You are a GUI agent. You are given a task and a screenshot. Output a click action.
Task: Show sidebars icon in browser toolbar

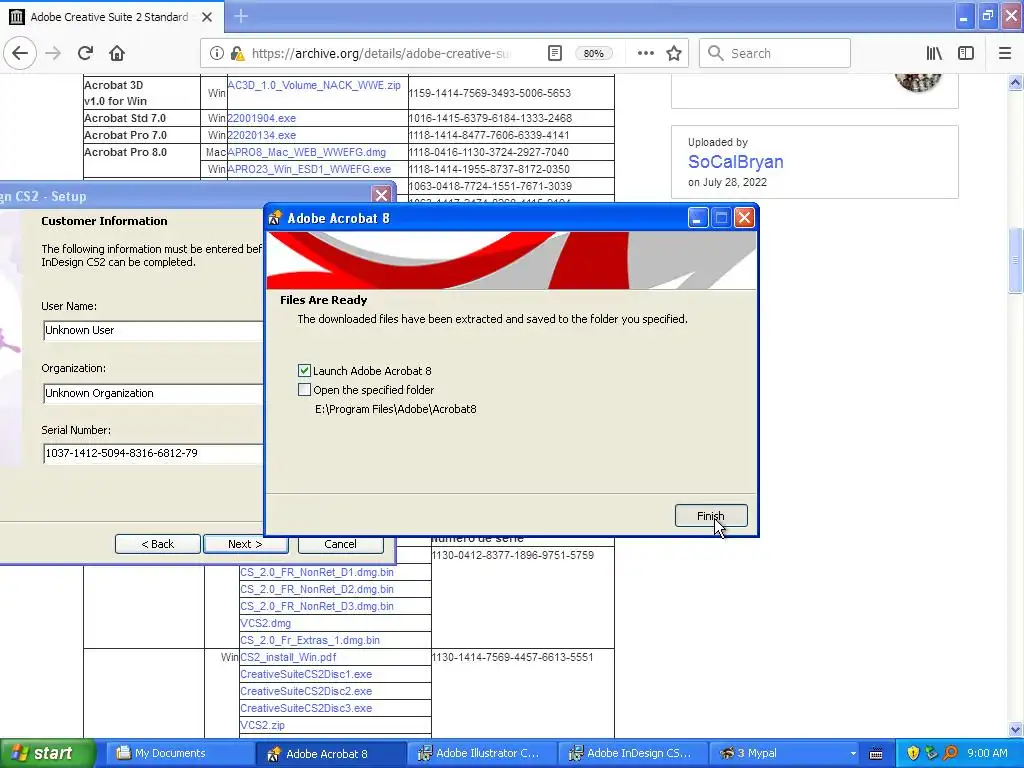pyautogui.click(x=966, y=53)
